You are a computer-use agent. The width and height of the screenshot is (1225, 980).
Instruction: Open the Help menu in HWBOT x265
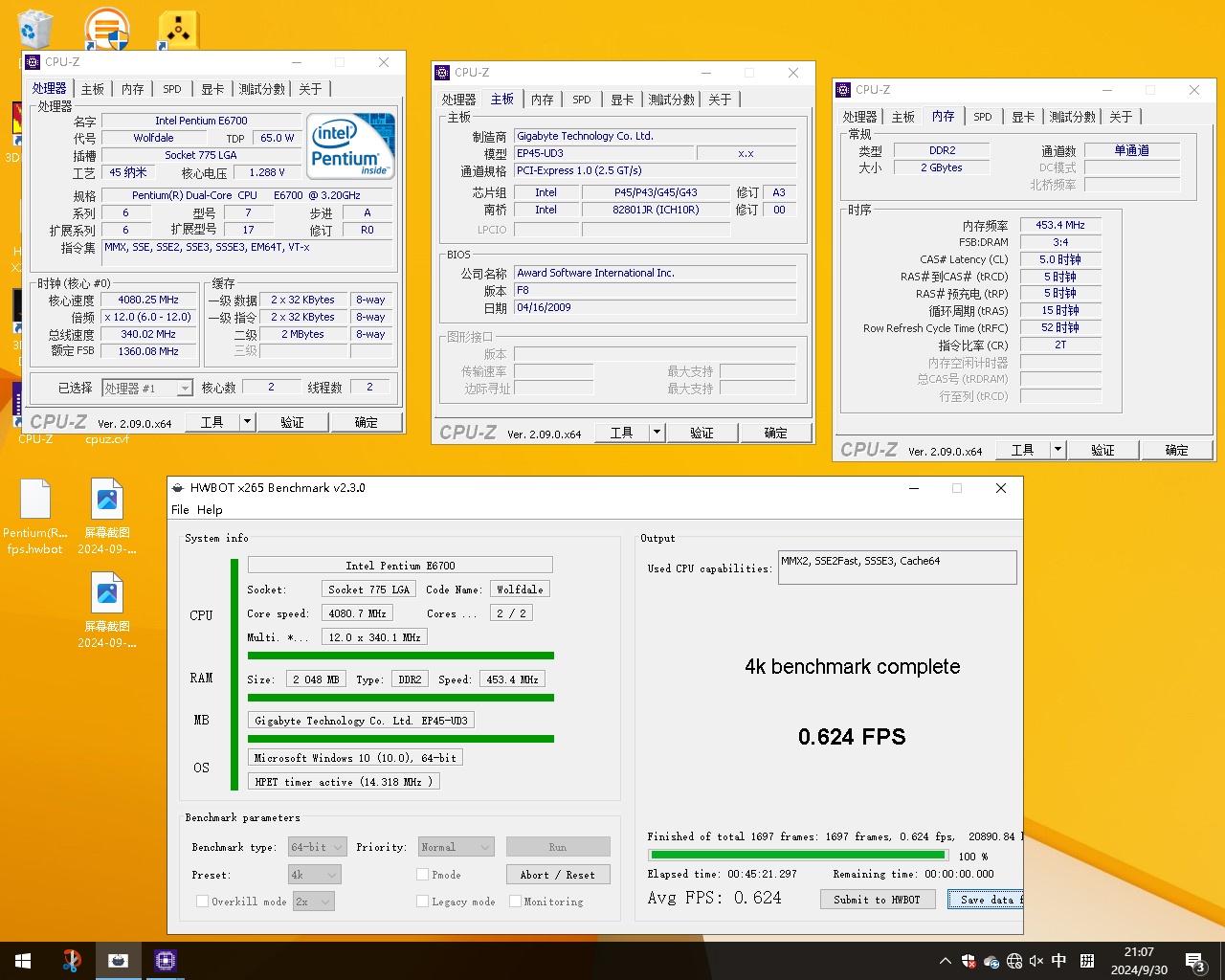(x=210, y=510)
